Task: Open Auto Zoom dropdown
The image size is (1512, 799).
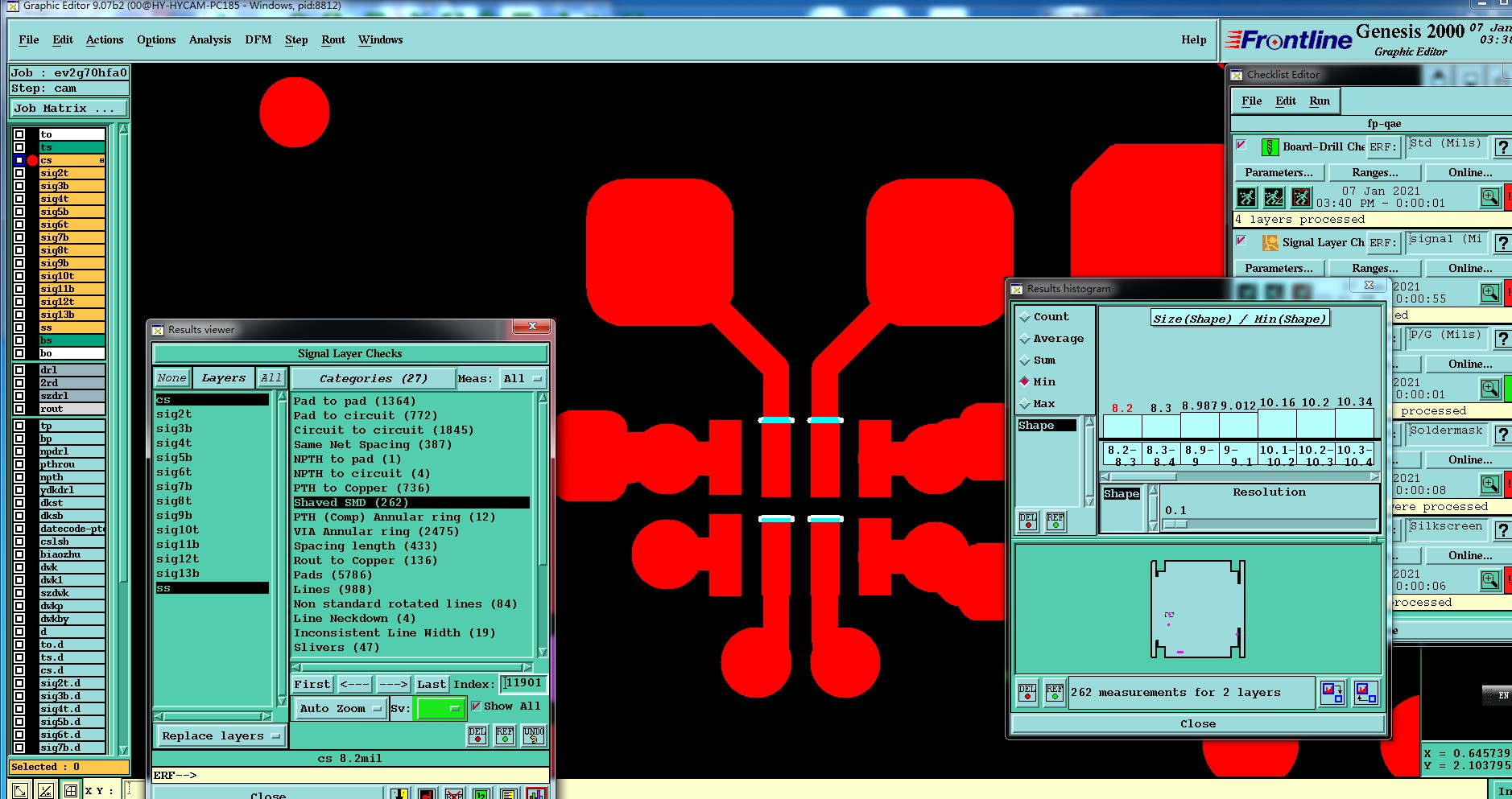Action: pyautogui.click(x=340, y=708)
